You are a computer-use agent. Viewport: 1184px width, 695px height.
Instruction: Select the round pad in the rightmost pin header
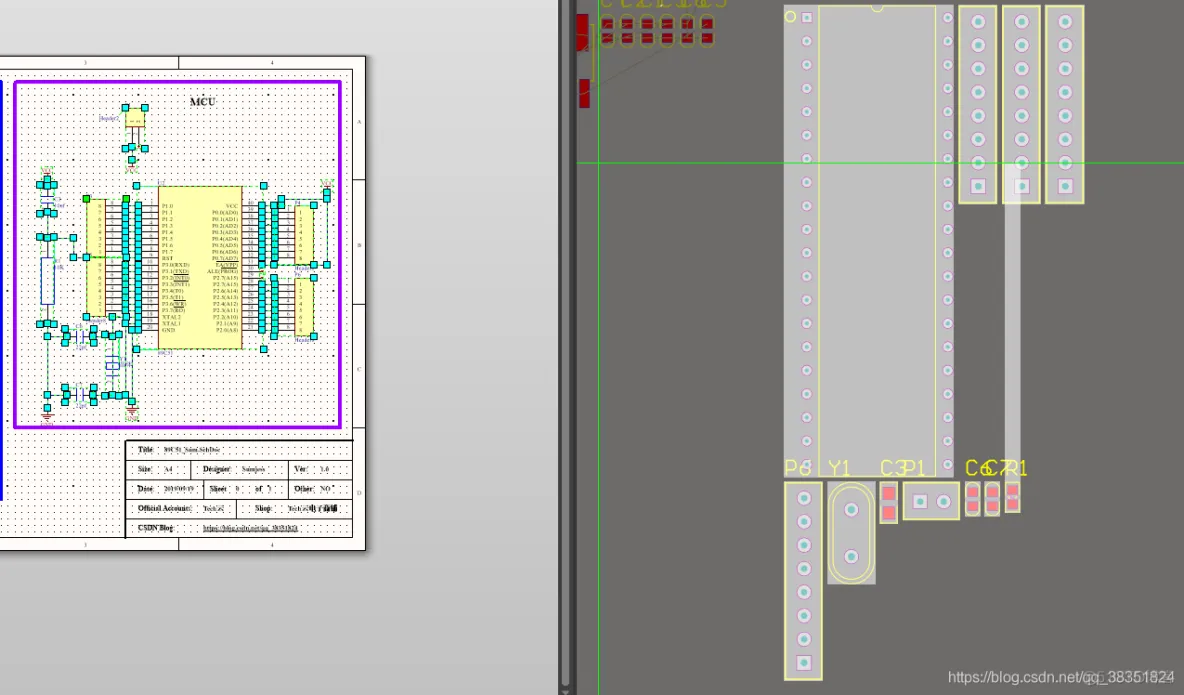(1063, 70)
